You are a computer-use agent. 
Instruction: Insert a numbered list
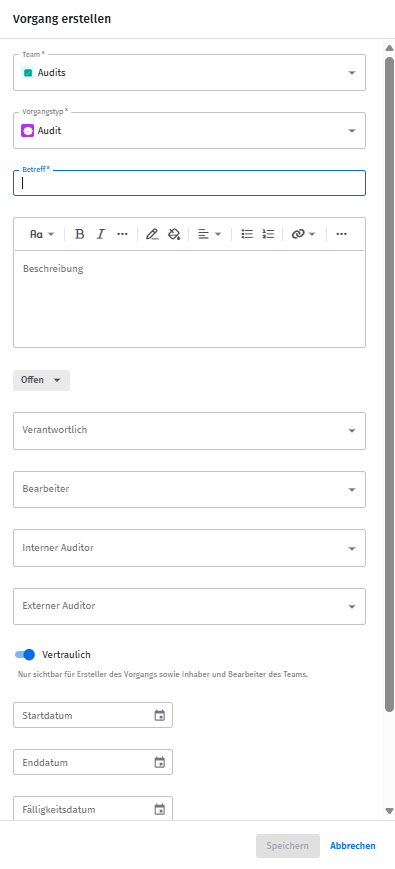tap(268, 234)
